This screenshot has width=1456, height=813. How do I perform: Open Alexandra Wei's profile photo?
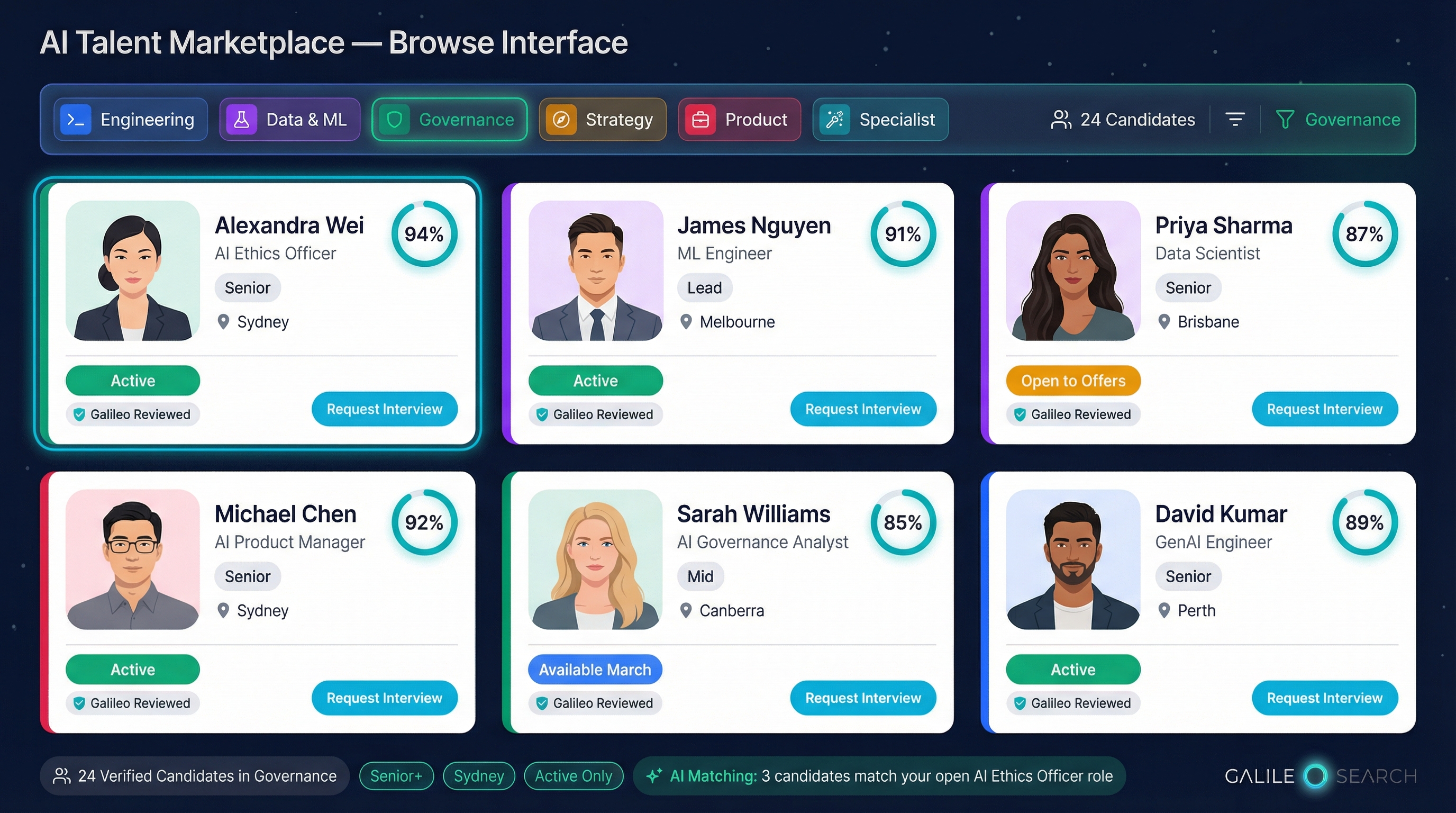coord(132,272)
